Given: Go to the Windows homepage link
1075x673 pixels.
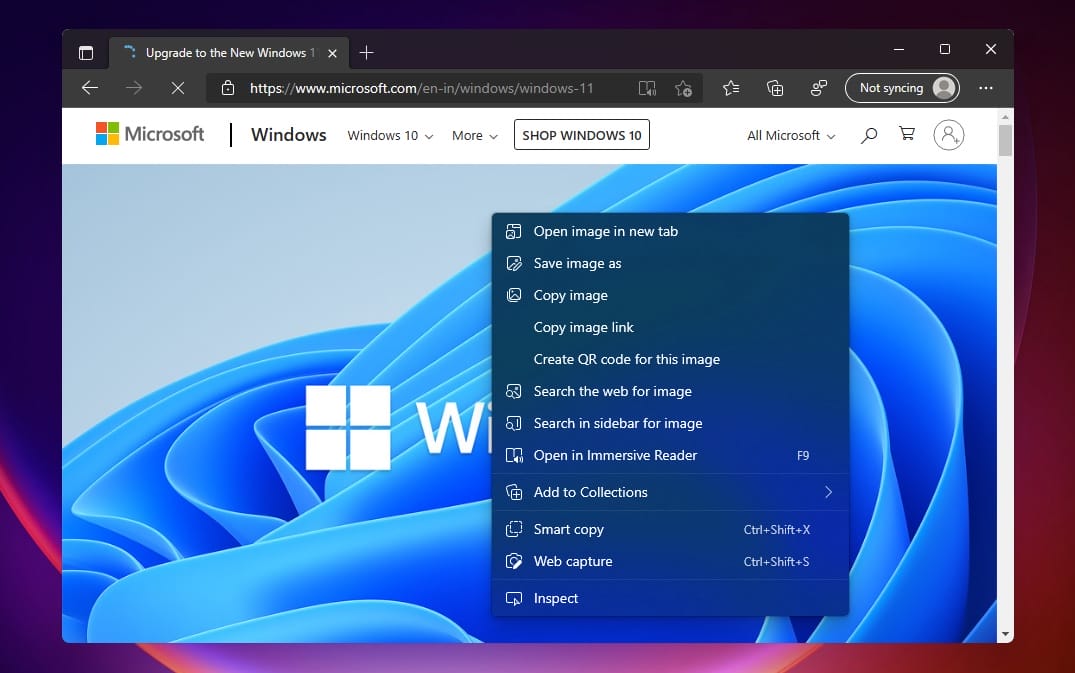Looking at the screenshot, I should coord(288,134).
